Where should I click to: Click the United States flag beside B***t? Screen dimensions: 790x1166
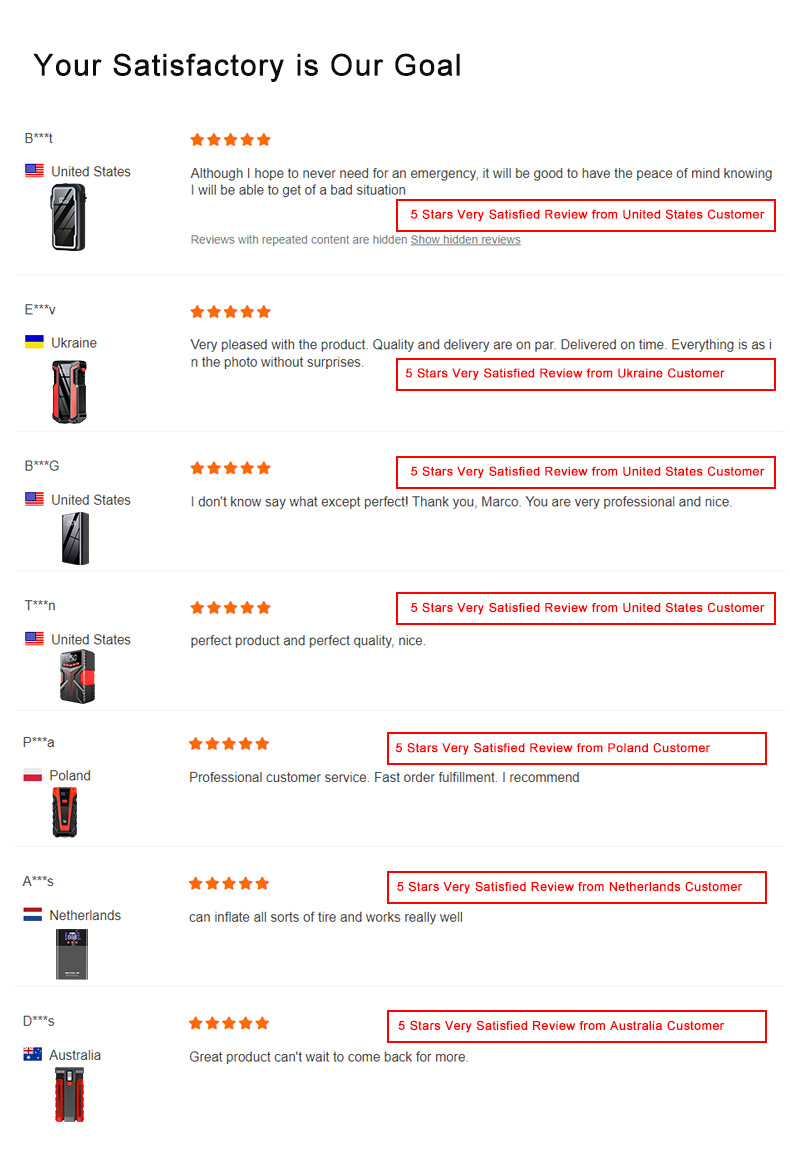[34, 170]
